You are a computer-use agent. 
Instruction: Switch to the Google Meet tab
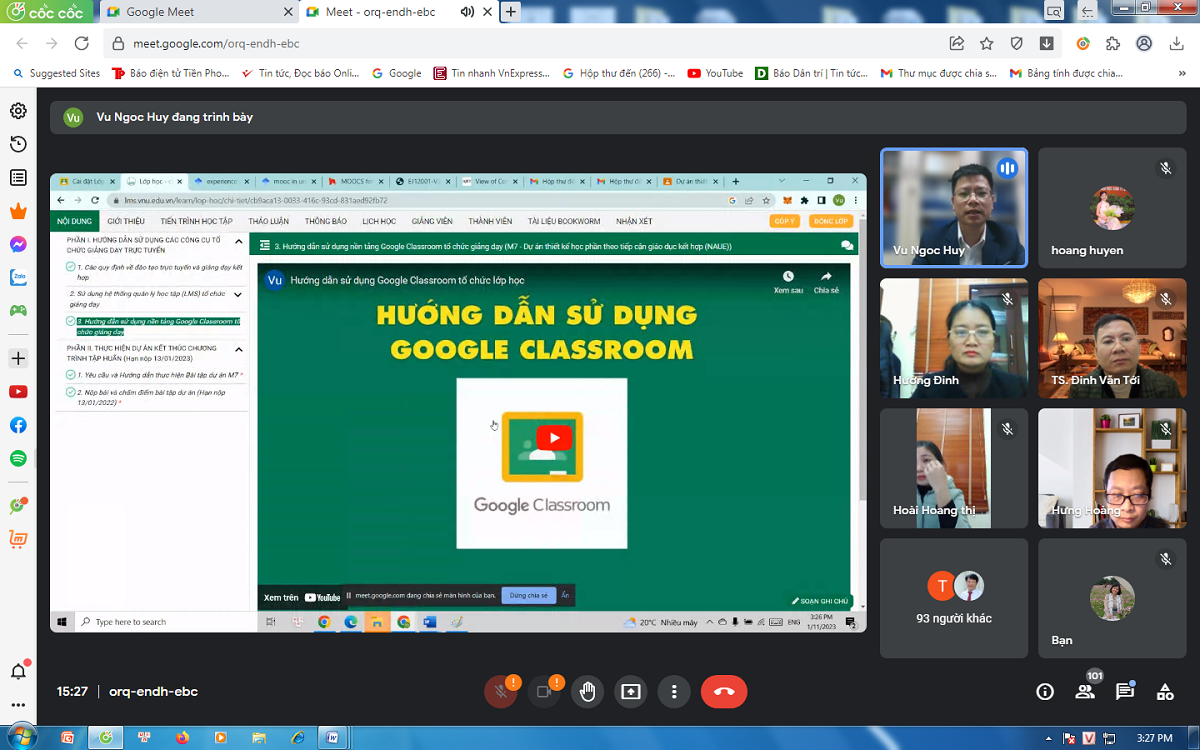click(x=198, y=12)
